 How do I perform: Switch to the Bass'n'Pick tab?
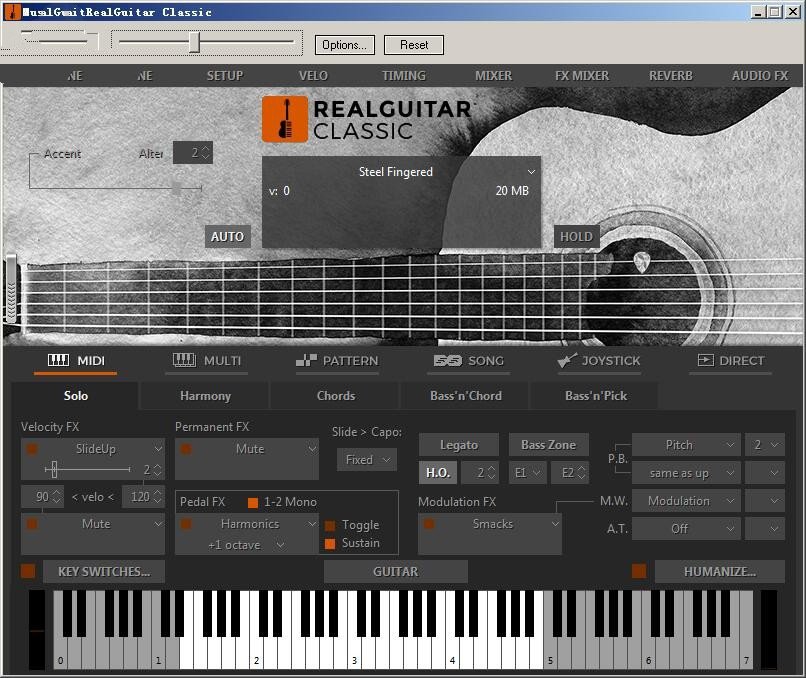(x=596, y=395)
